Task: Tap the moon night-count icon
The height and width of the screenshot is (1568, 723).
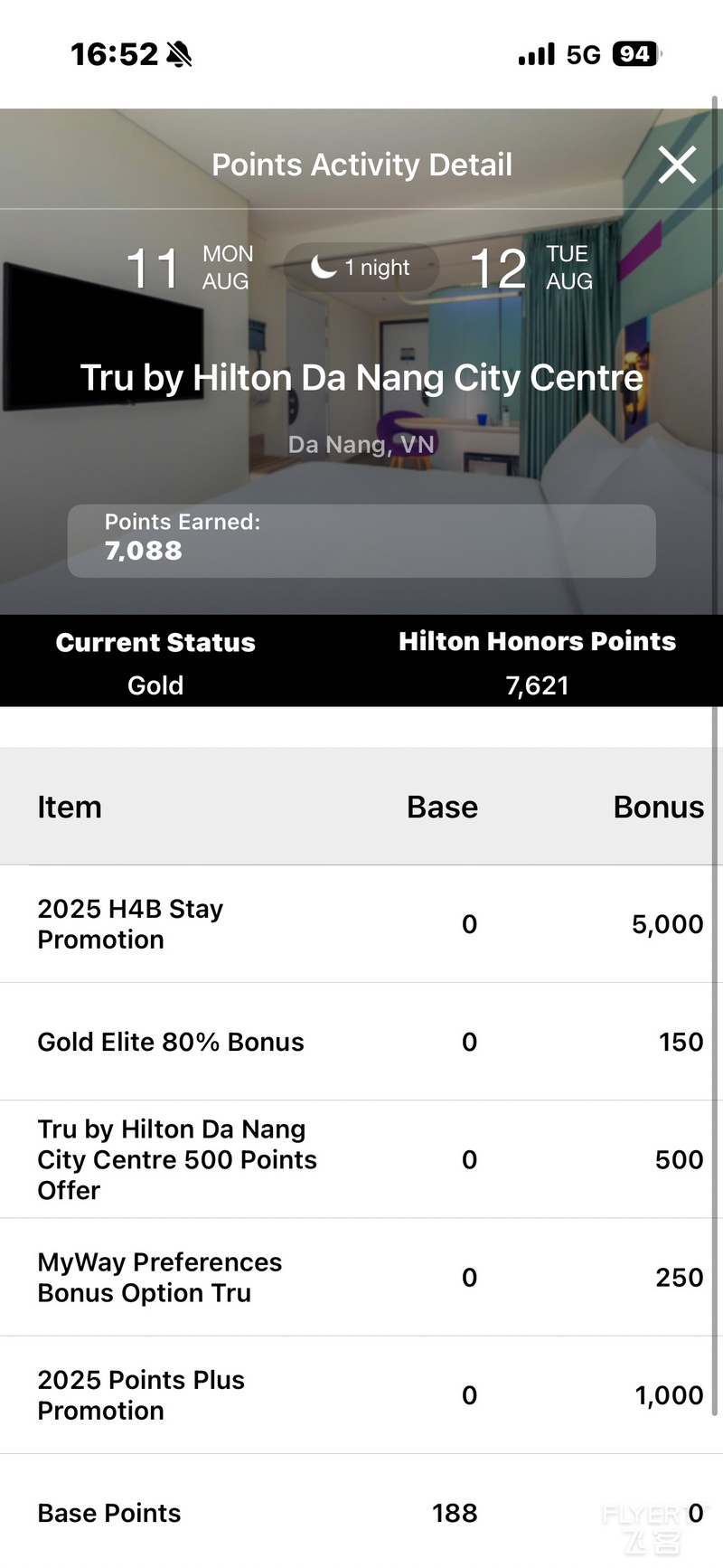Action: coord(324,267)
